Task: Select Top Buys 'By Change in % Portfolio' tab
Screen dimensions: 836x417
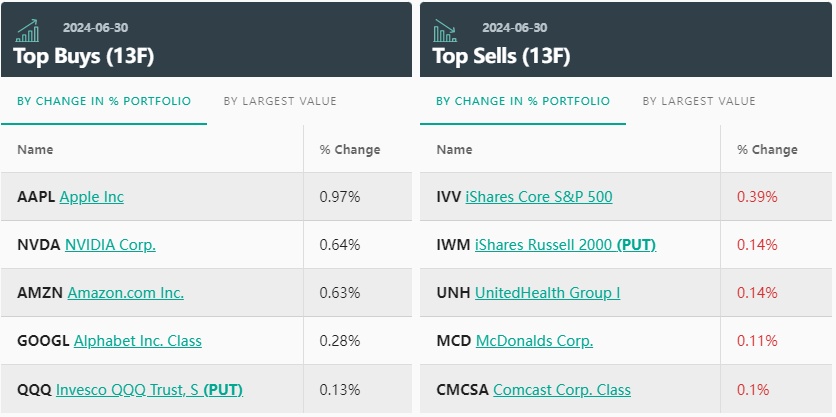Action: coord(104,101)
